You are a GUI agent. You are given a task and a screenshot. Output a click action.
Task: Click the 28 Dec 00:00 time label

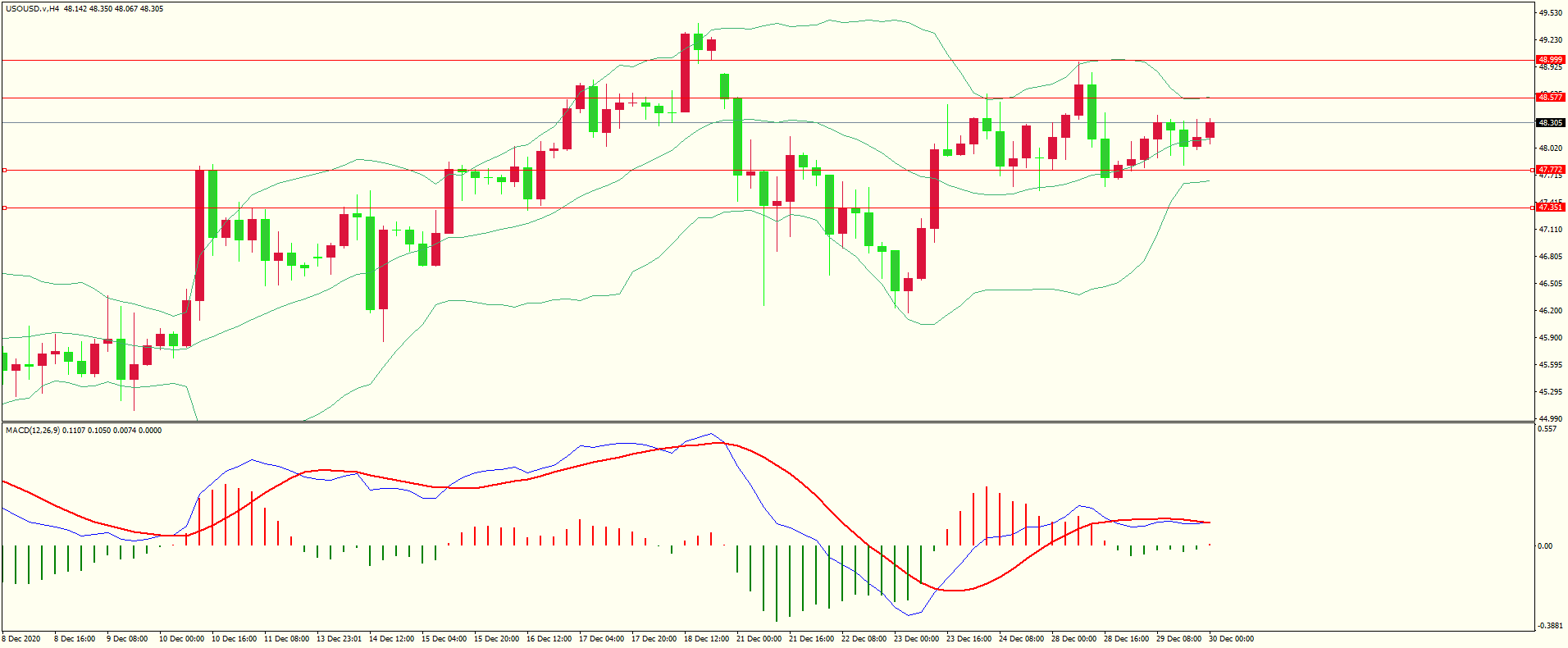coord(1073,639)
